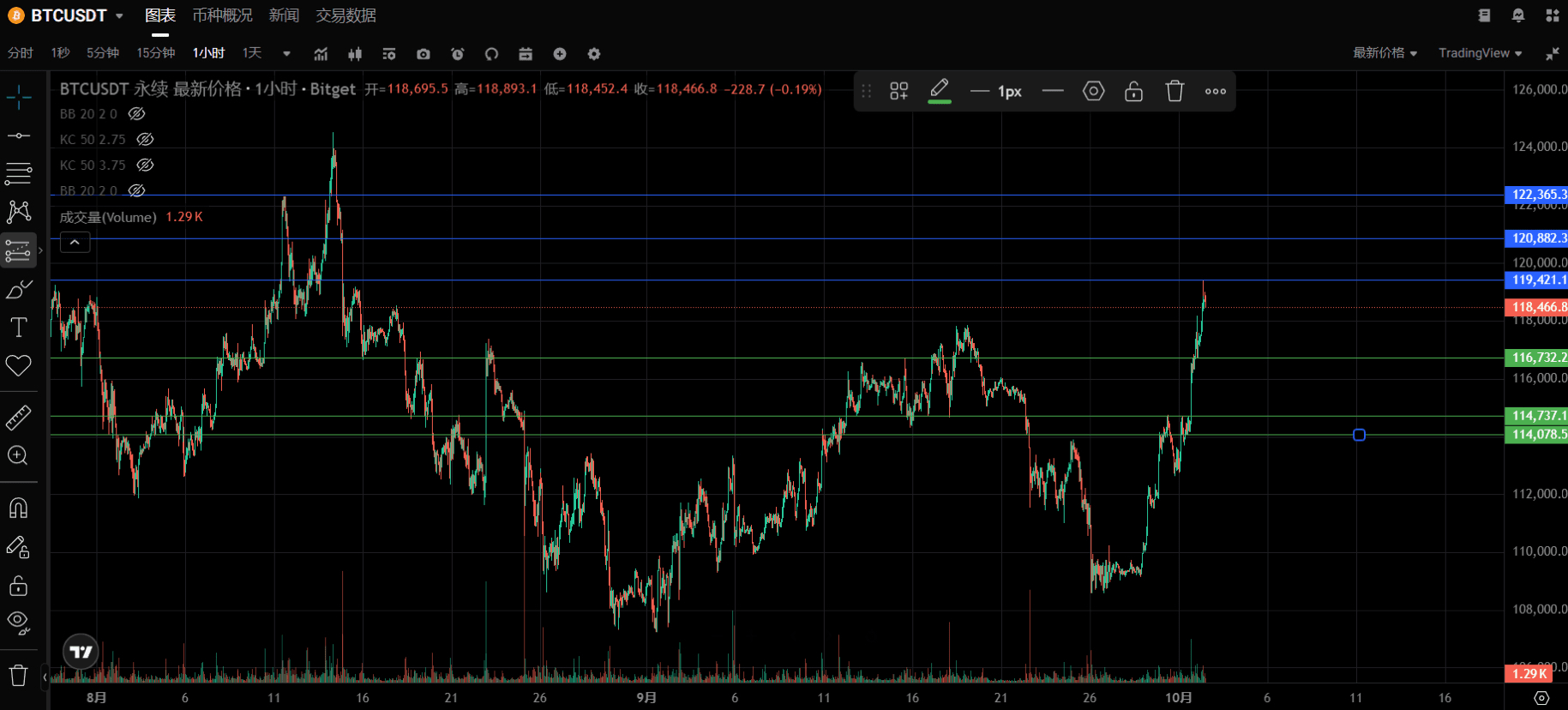Switch to the 1天 timeframe

click(251, 53)
